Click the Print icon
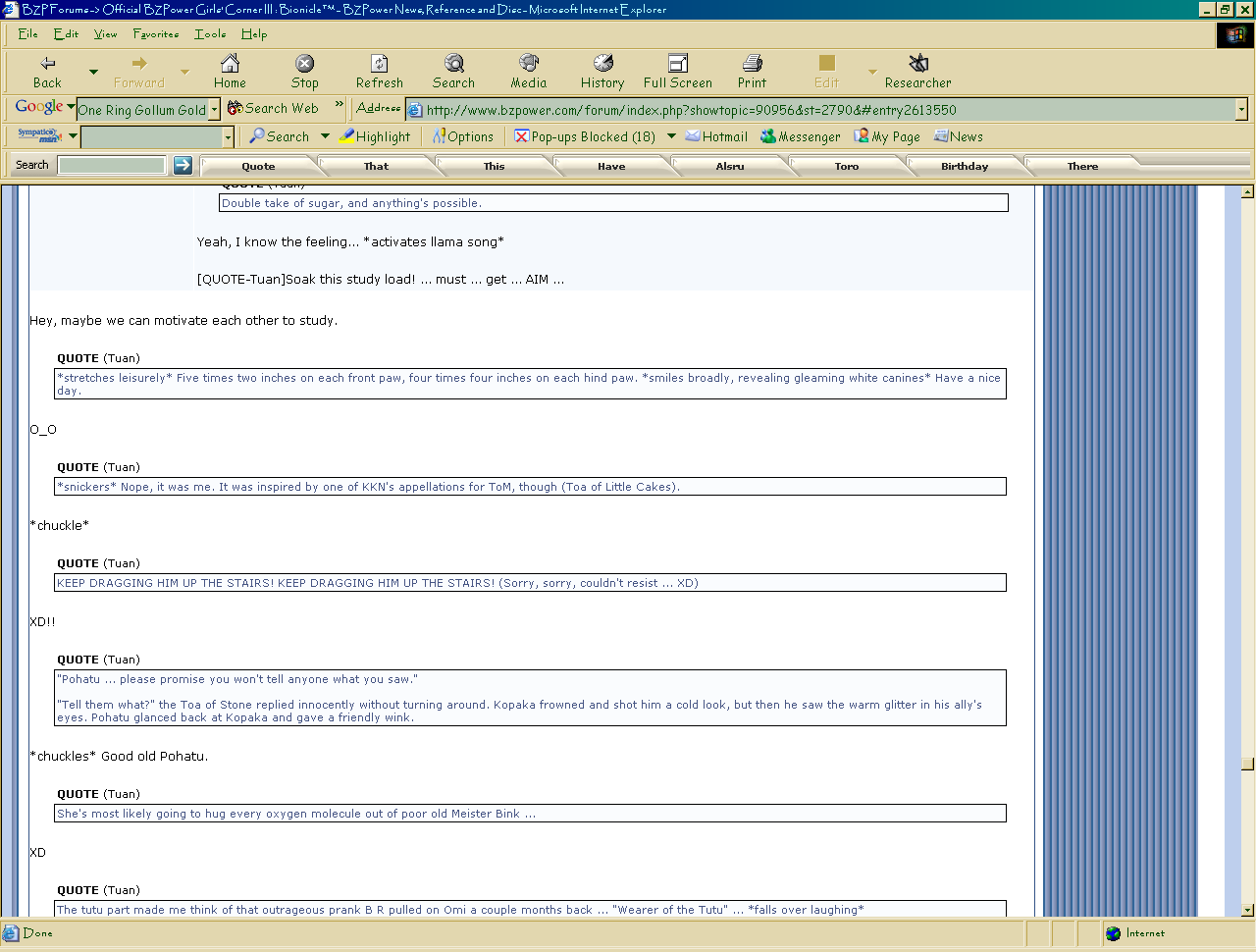The height and width of the screenshot is (952, 1256). tap(752, 72)
